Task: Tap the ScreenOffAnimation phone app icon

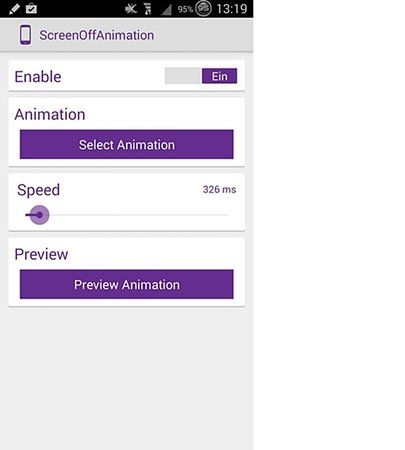Action: 25,35
